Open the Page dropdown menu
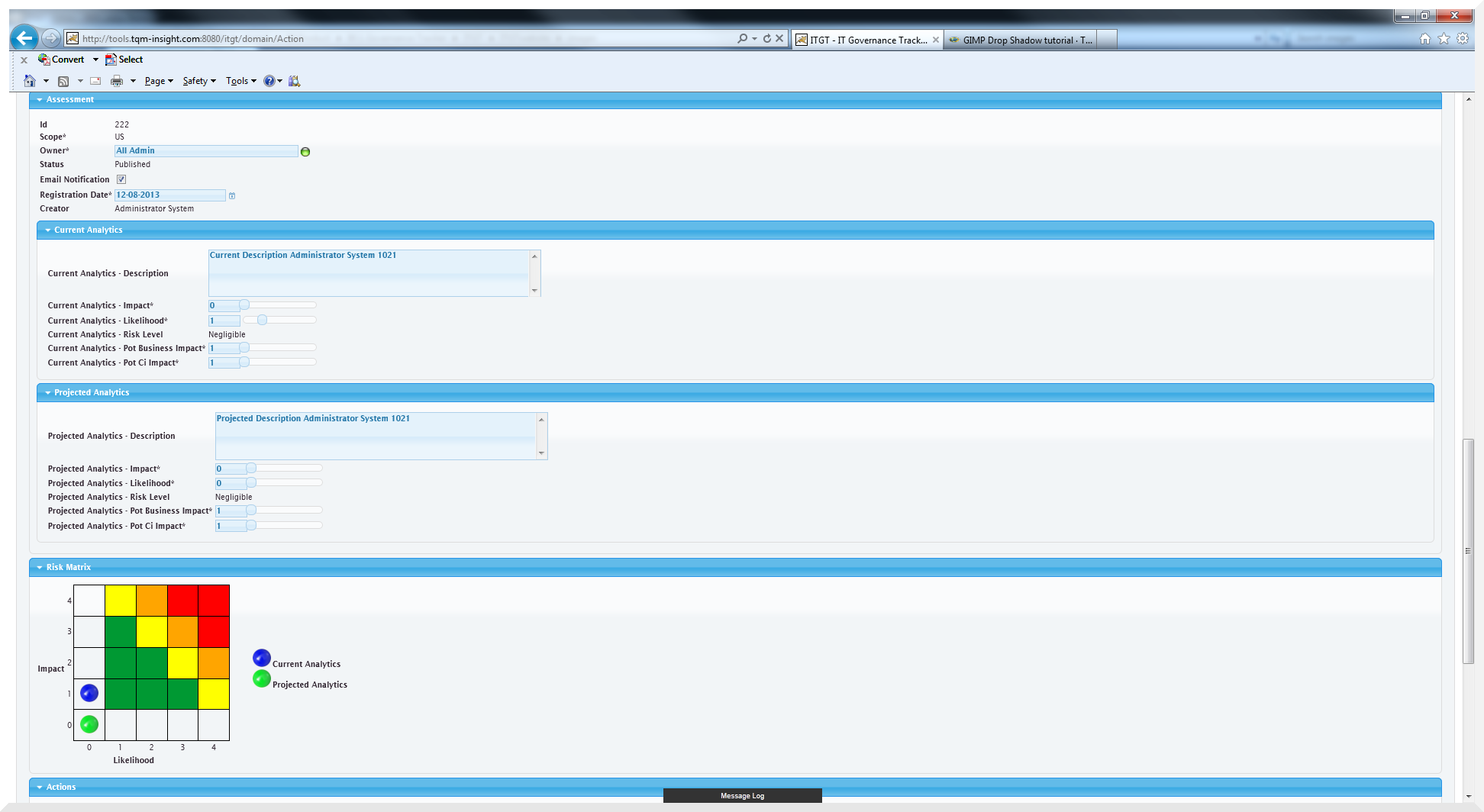This screenshot has width=1484, height=812. tap(157, 80)
